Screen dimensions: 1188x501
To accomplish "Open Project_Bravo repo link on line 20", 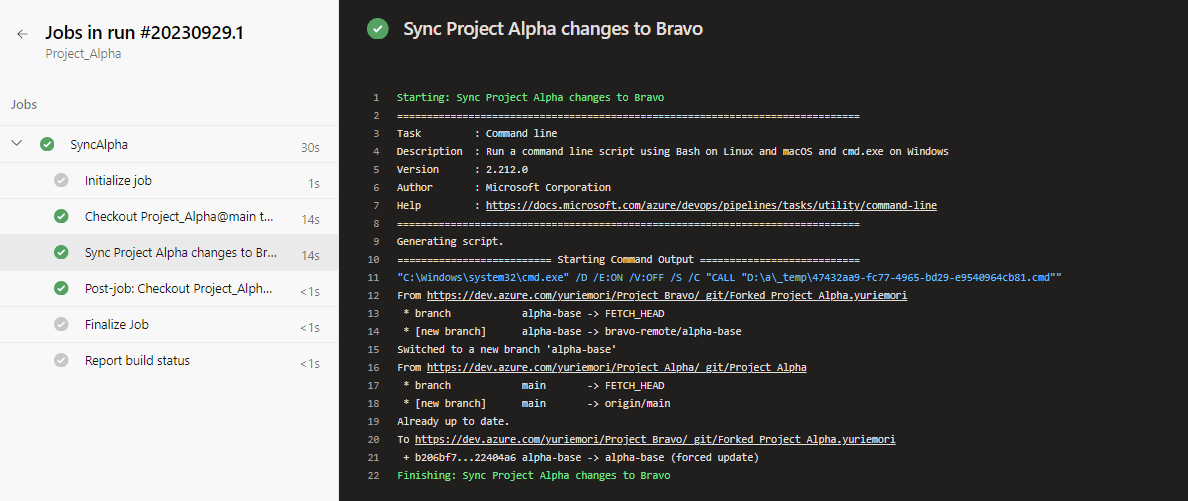I will click(655, 440).
